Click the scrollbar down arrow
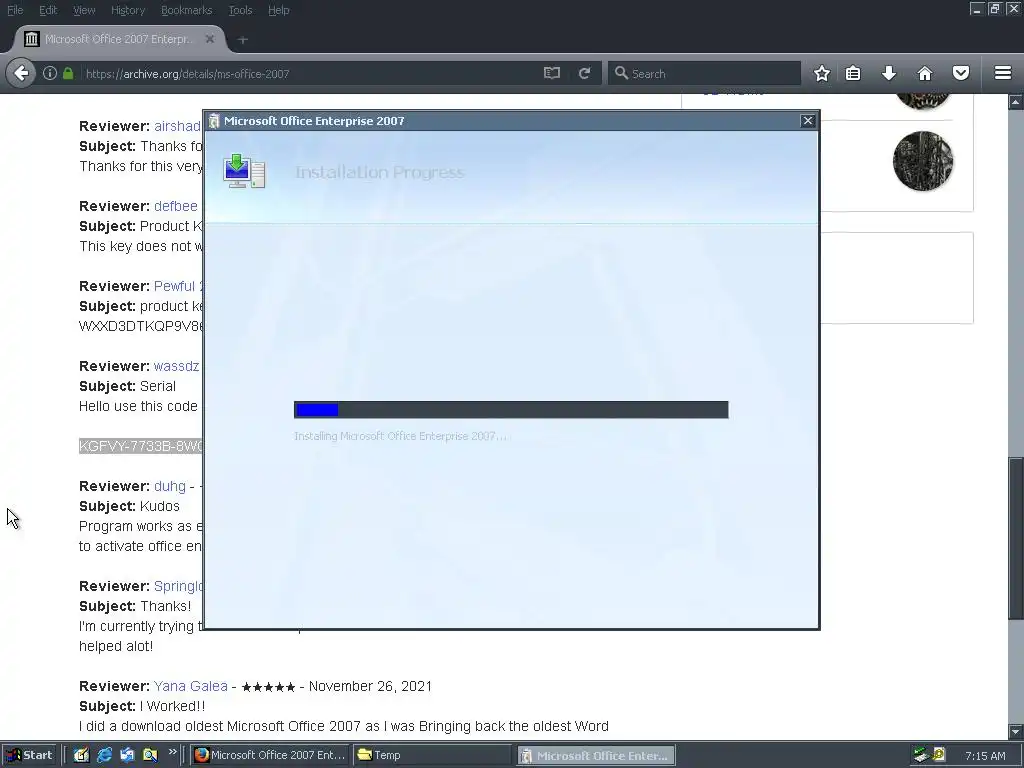 coord(1016,731)
